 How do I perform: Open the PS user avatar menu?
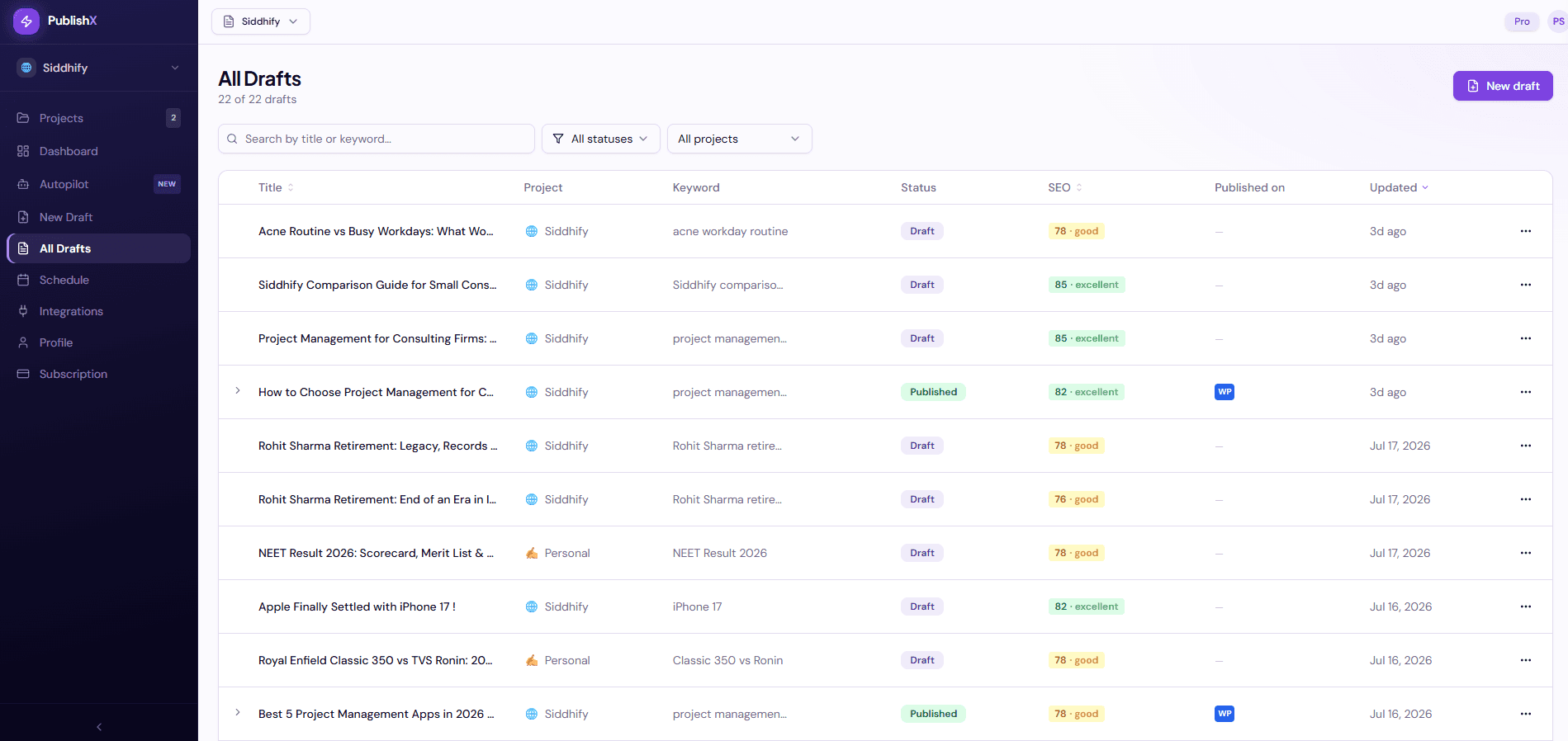click(x=1557, y=21)
